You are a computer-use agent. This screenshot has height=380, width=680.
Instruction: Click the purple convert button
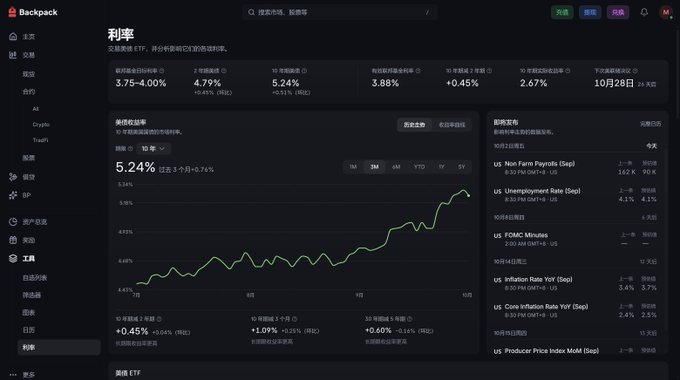[x=618, y=12]
